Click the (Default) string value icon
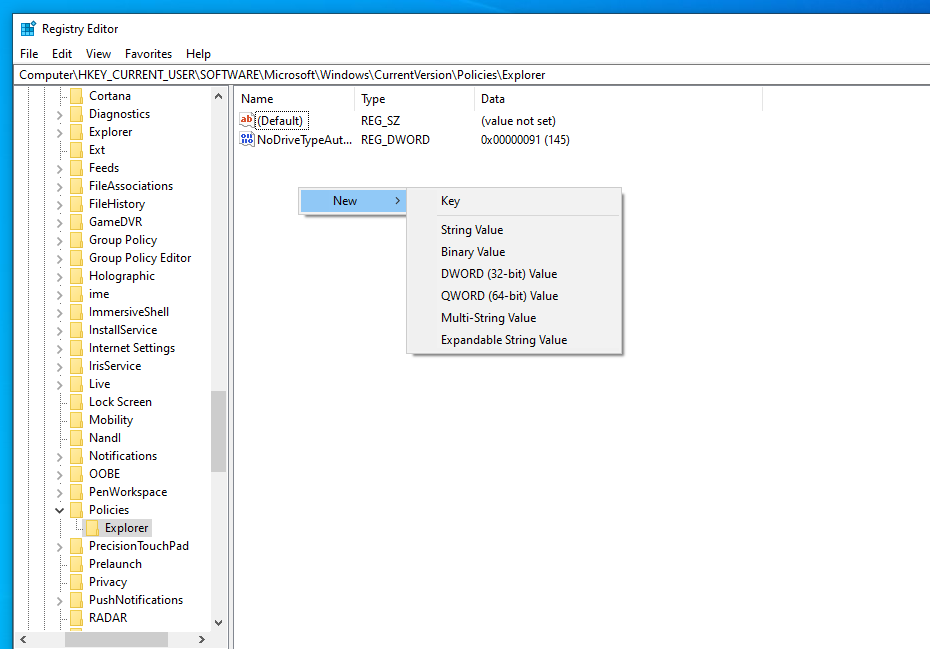Viewport: 930px width, 649px height. [247, 120]
